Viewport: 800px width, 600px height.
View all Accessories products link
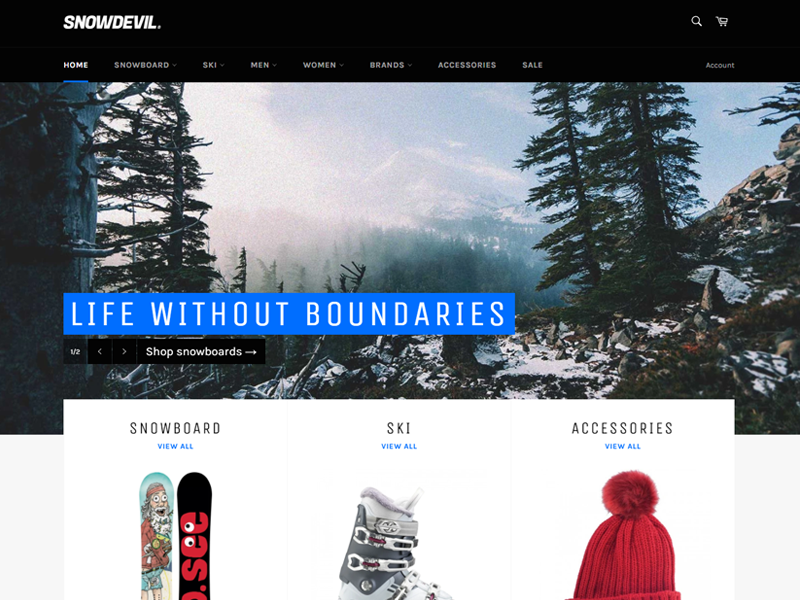click(622, 446)
